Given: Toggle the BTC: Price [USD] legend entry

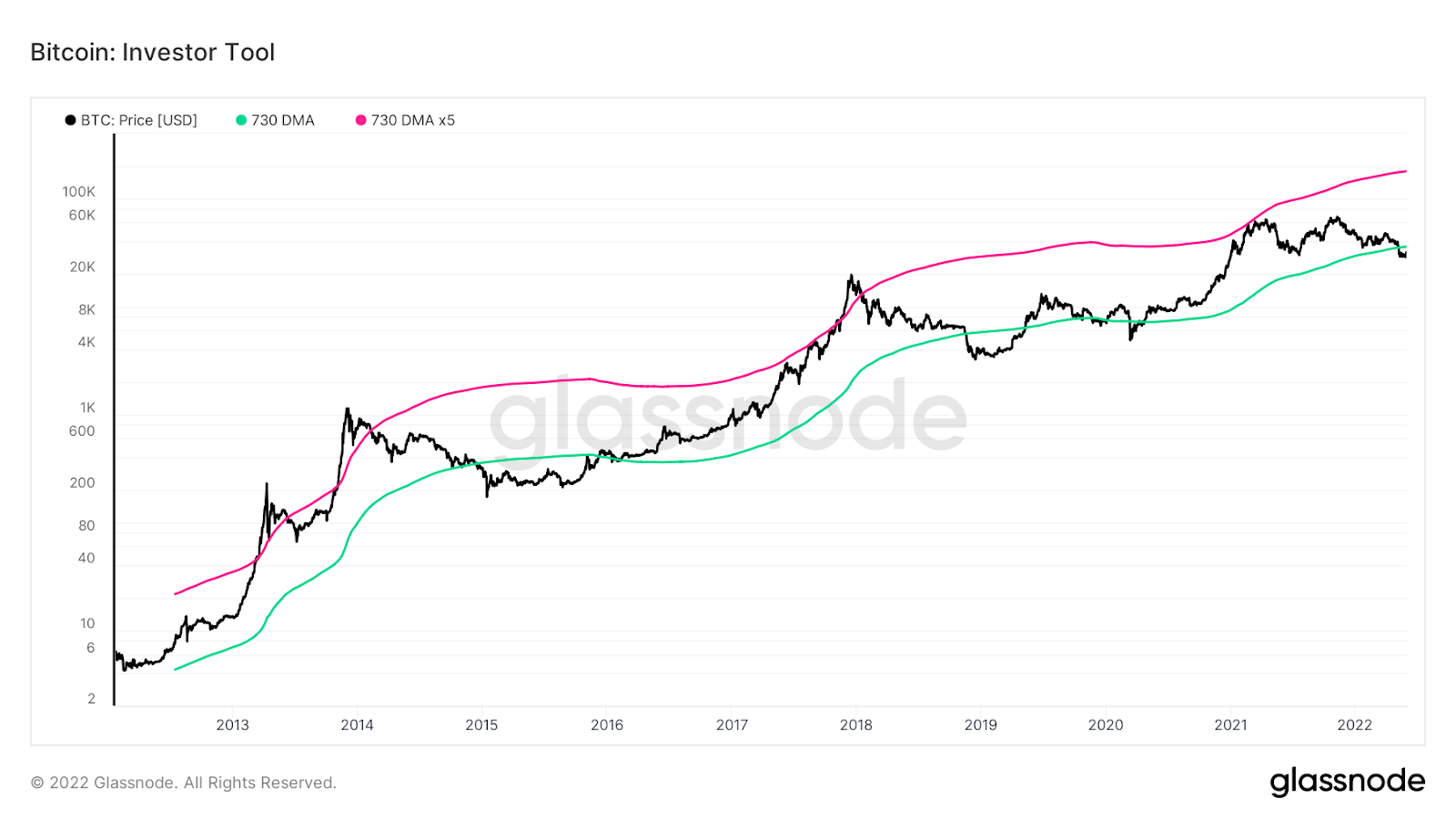Looking at the screenshot, I should (131, 120).
